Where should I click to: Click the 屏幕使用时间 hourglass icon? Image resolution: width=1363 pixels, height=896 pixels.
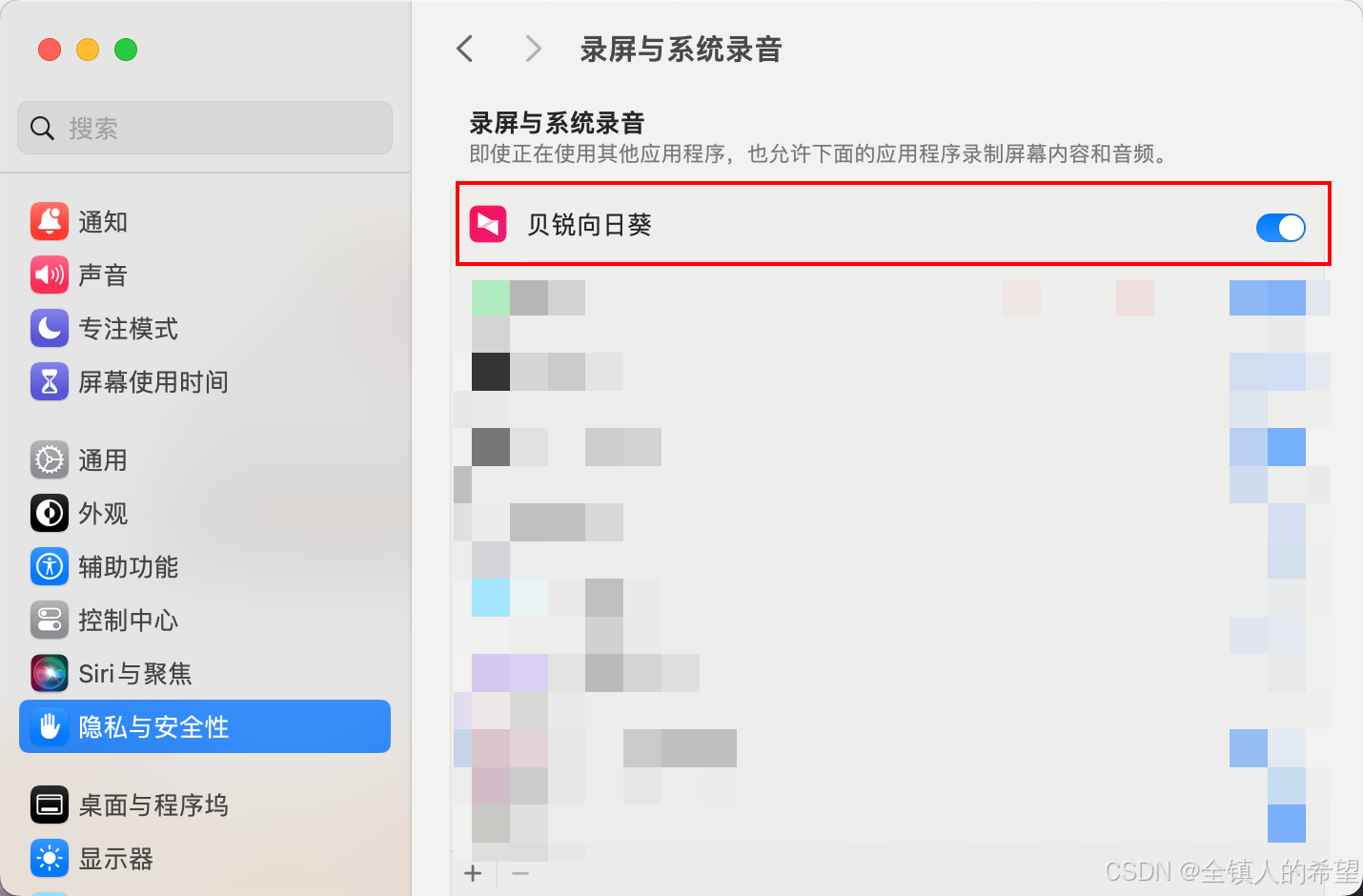pyautogui.click(x=50, y=381)
